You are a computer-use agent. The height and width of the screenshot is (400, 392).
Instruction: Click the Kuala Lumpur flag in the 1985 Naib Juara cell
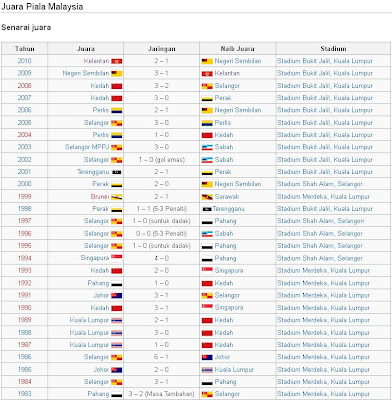(x=207, y=370)
